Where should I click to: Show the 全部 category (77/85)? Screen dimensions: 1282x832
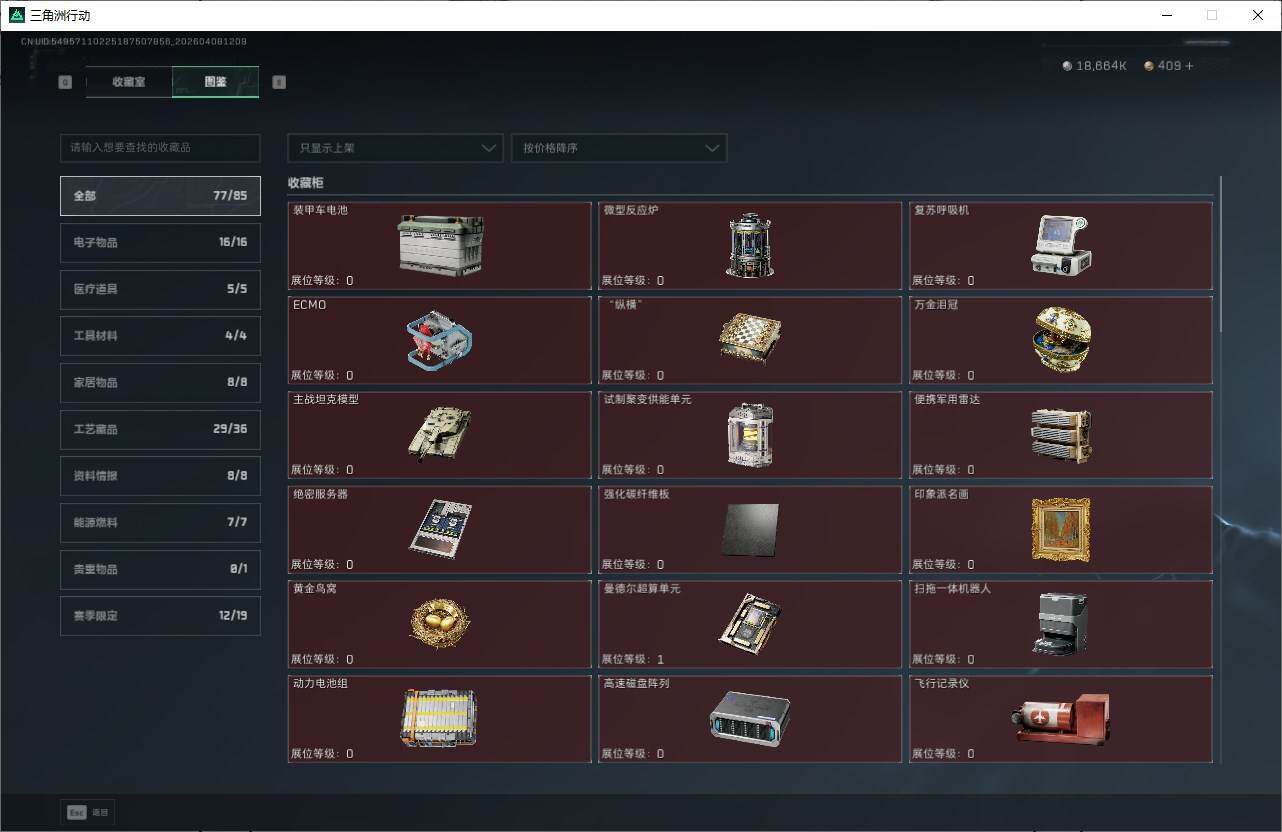[x=160, y=196]
